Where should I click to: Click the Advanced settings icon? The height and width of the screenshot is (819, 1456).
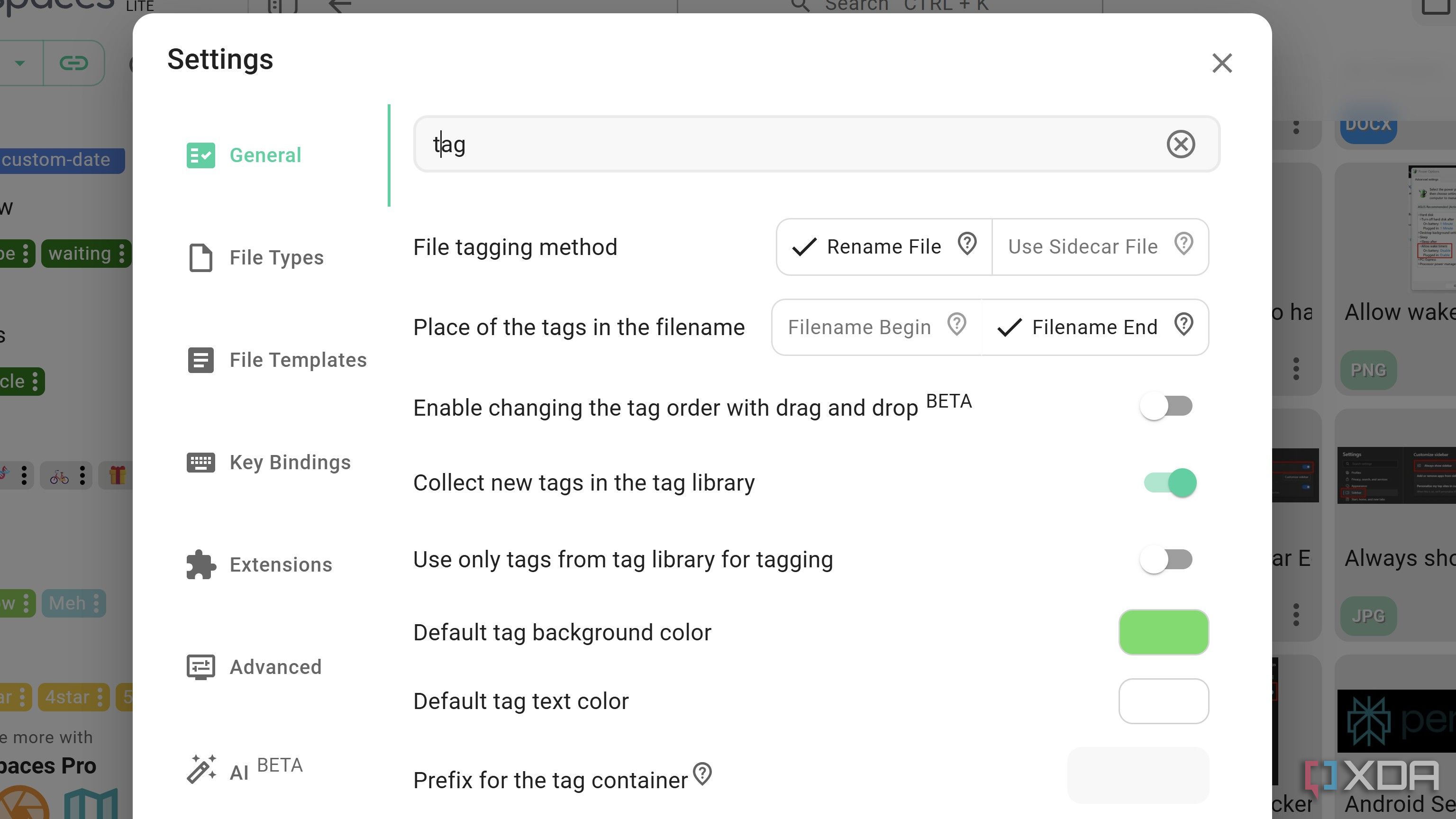200,667
